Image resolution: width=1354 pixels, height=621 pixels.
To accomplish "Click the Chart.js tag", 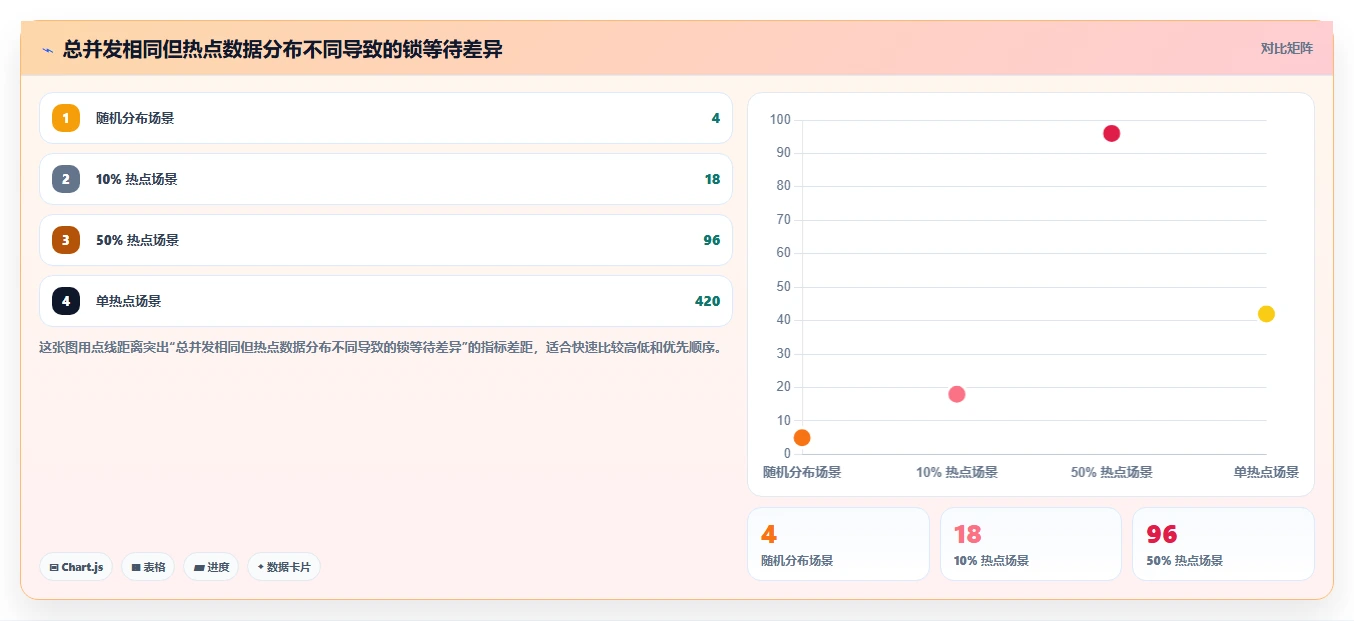I will pyautogui.click(x=76, y=567).
